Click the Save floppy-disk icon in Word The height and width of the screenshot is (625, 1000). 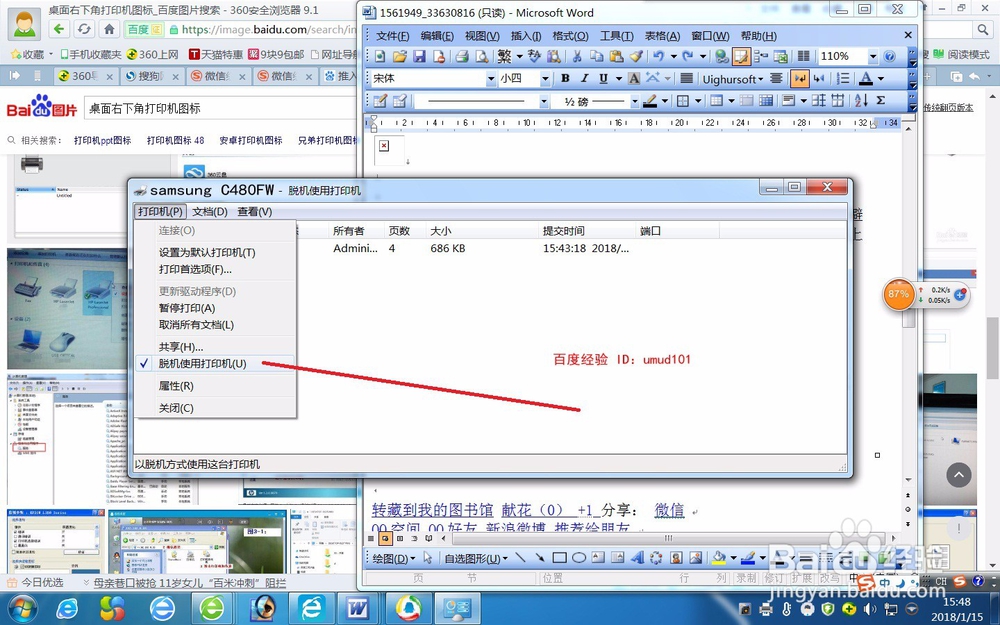[419, 57]
